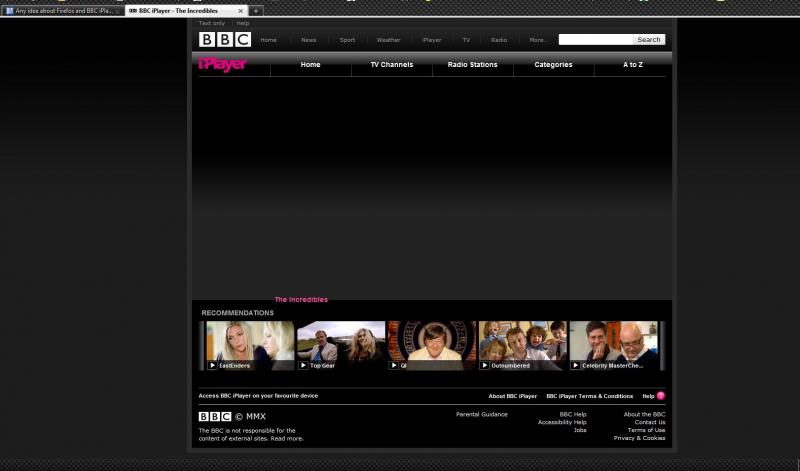
Task: Open the Parental Guidance link
Action: pyautogui.click(x=481, y=414)
